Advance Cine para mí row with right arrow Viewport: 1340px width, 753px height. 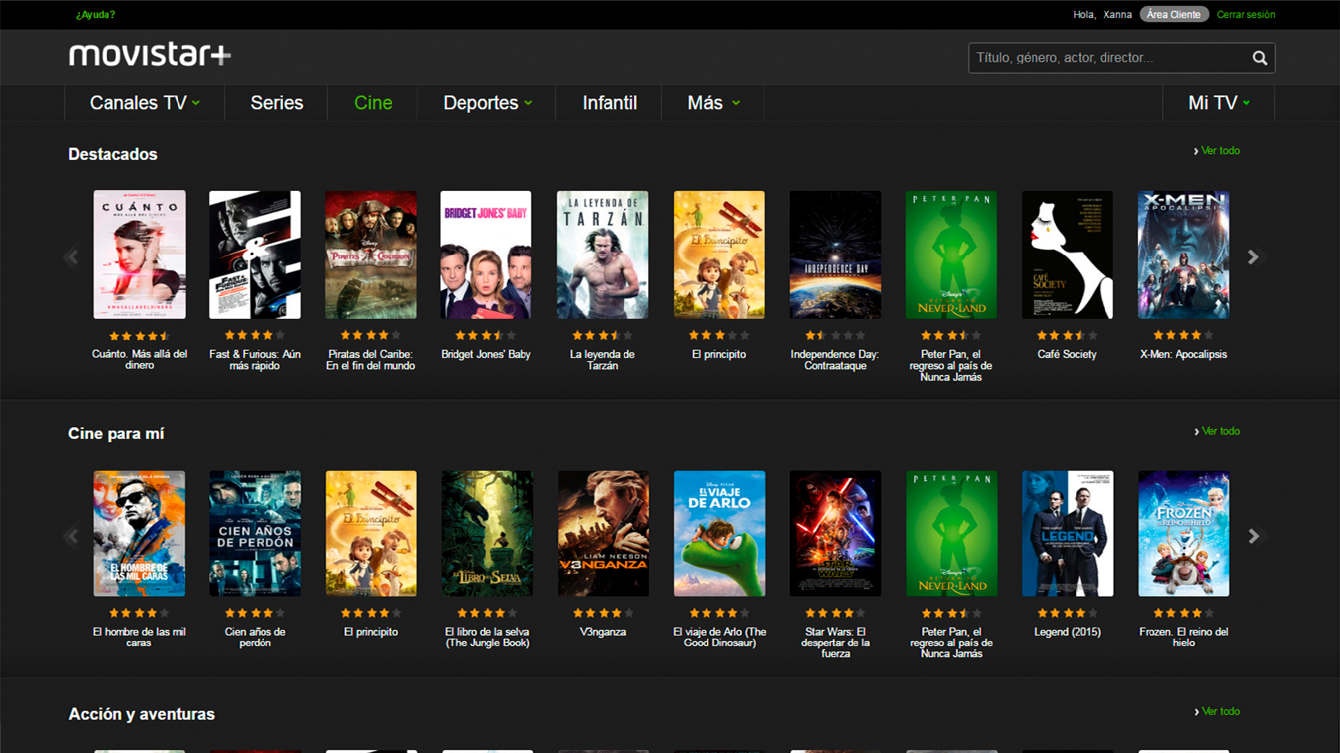[1253, 537]
